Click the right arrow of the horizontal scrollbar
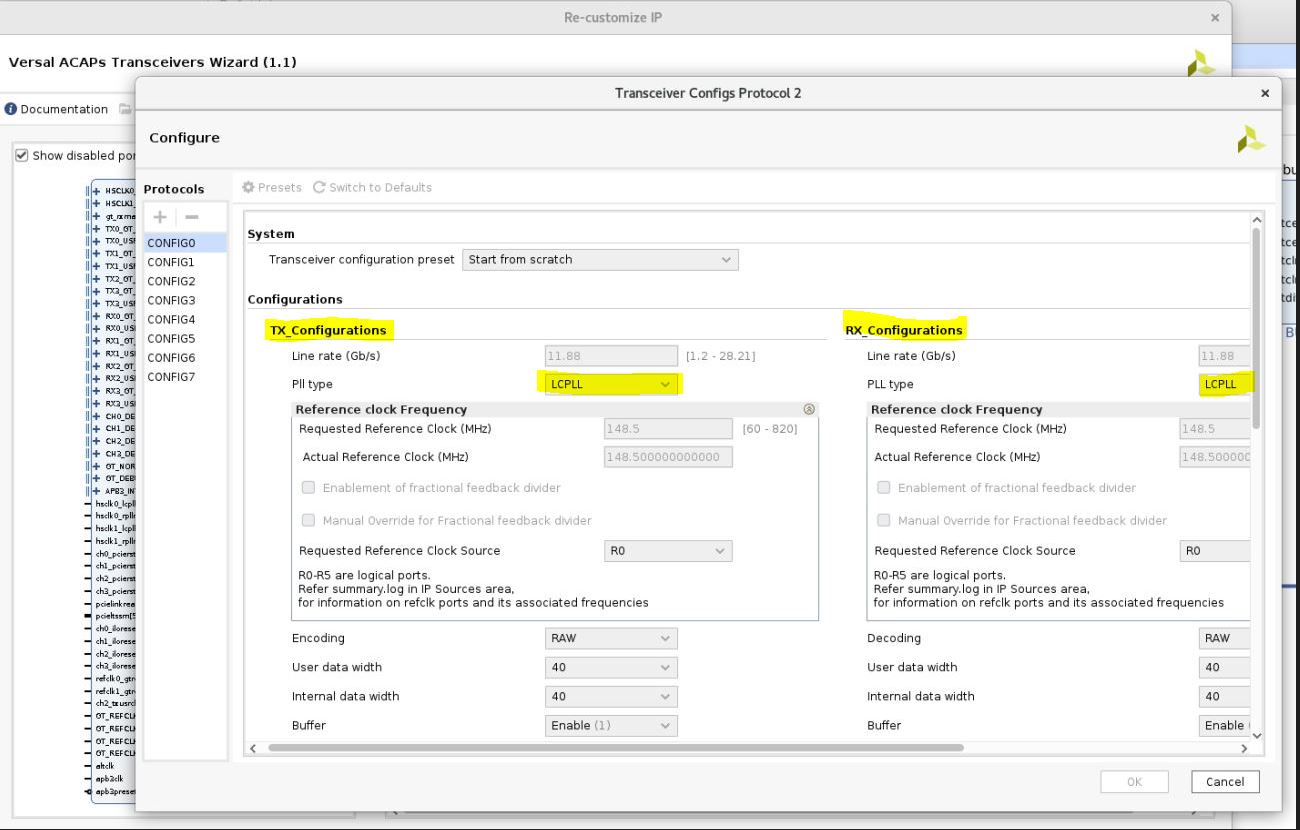This screenshot has height=830, width=1300. (x=1244, y=748)
